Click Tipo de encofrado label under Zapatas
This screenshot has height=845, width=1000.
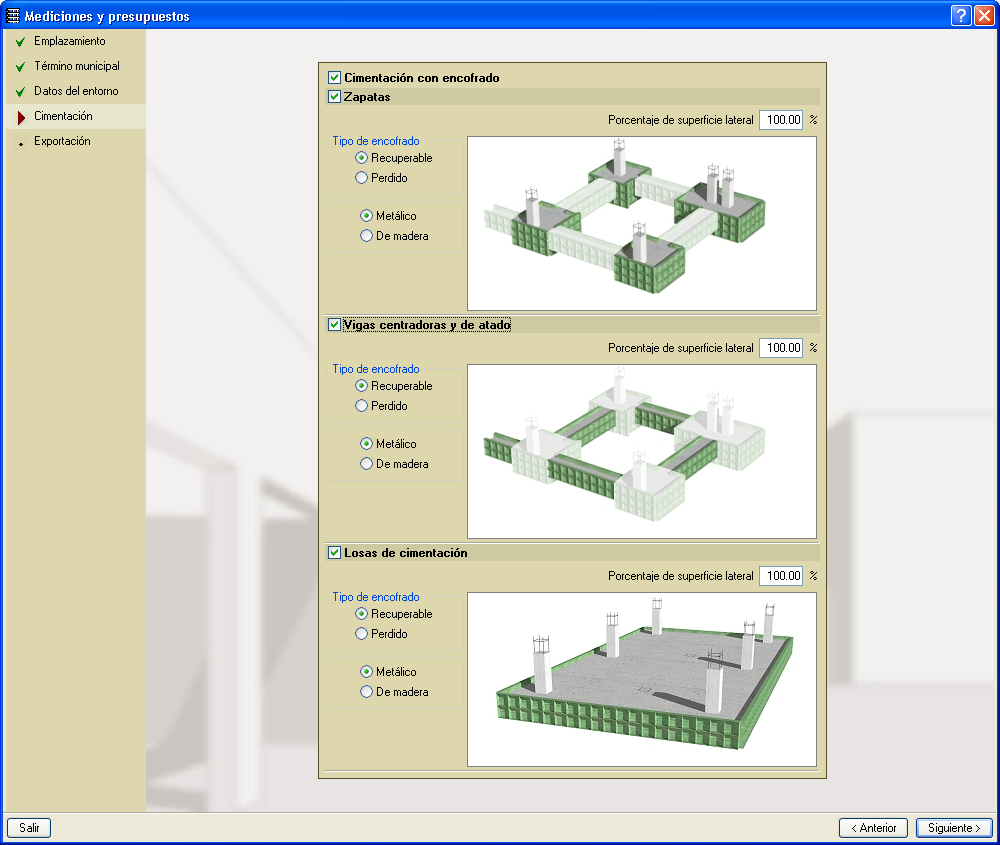click(x=376, y=141)
